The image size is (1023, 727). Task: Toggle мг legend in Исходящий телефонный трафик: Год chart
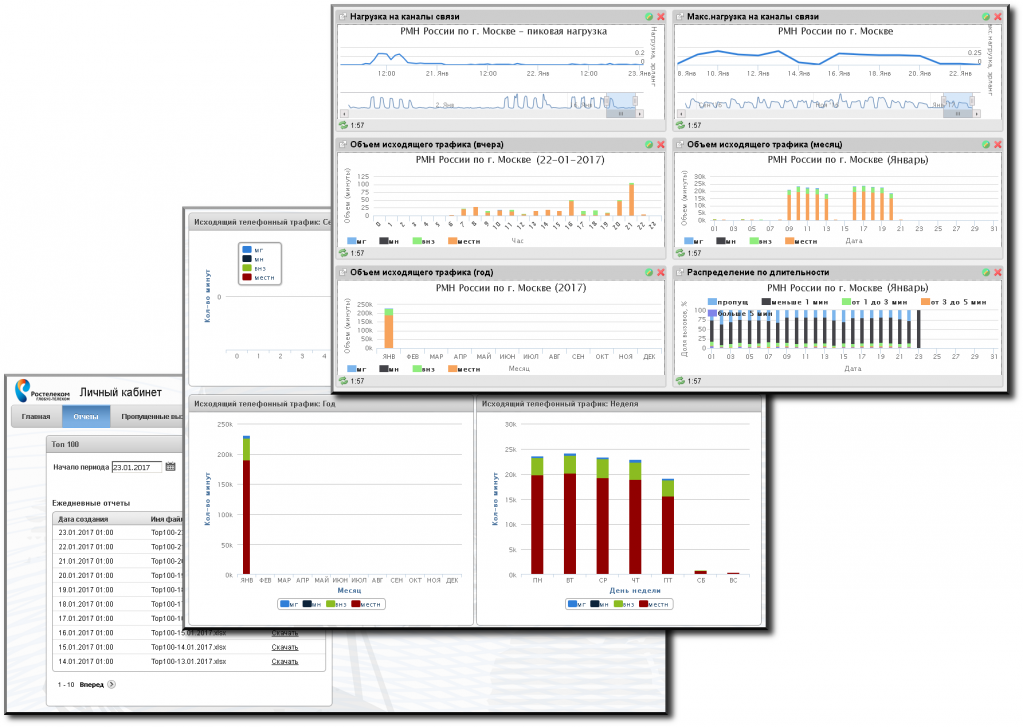289,604
